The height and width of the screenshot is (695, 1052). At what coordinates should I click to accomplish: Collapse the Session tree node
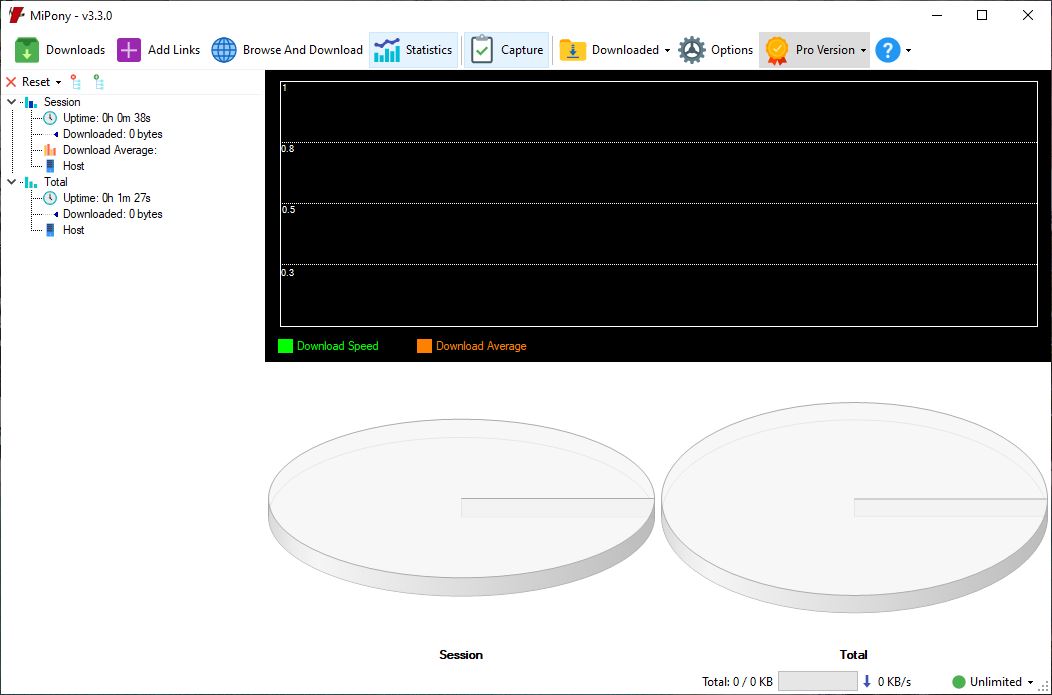[12, 102]
